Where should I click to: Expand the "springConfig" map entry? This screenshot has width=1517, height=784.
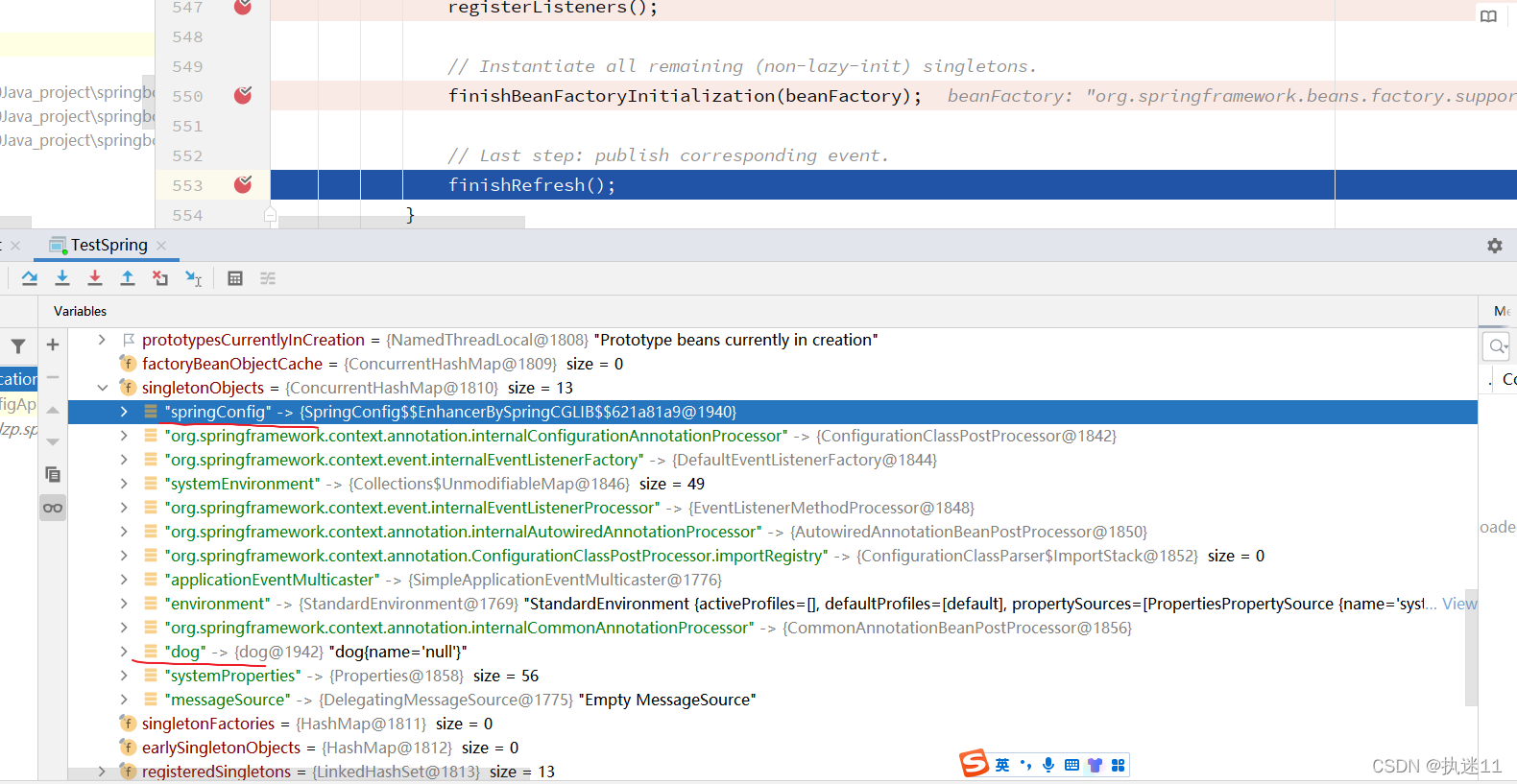[124, 412]
